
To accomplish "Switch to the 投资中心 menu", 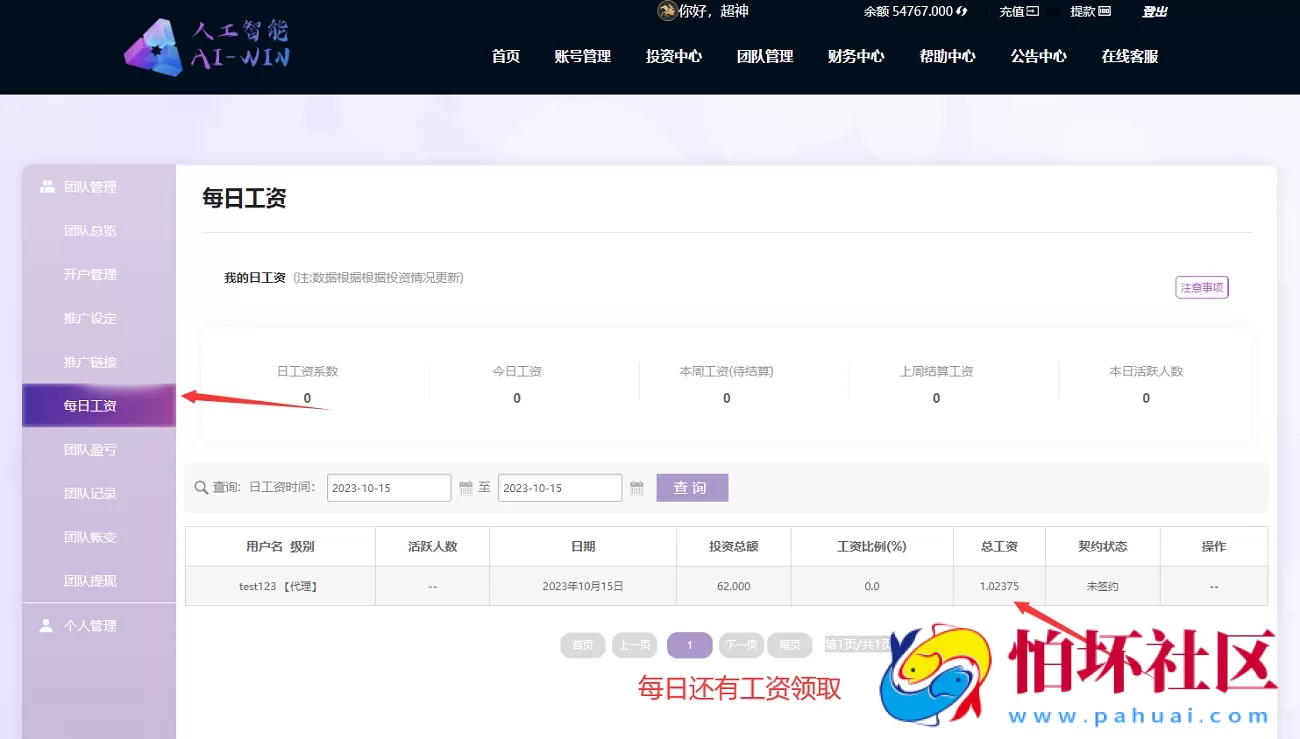I will pyautogui.click(x=673, y=57).
